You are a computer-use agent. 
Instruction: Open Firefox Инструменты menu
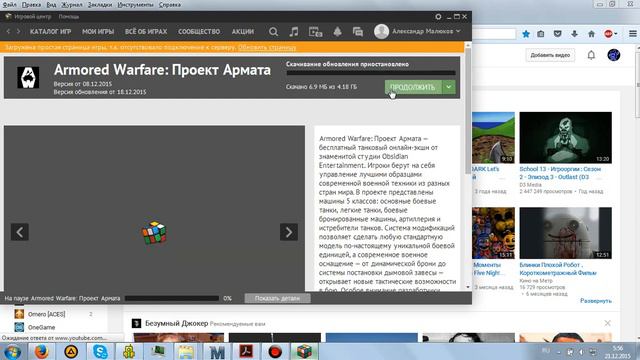point(136,5)
